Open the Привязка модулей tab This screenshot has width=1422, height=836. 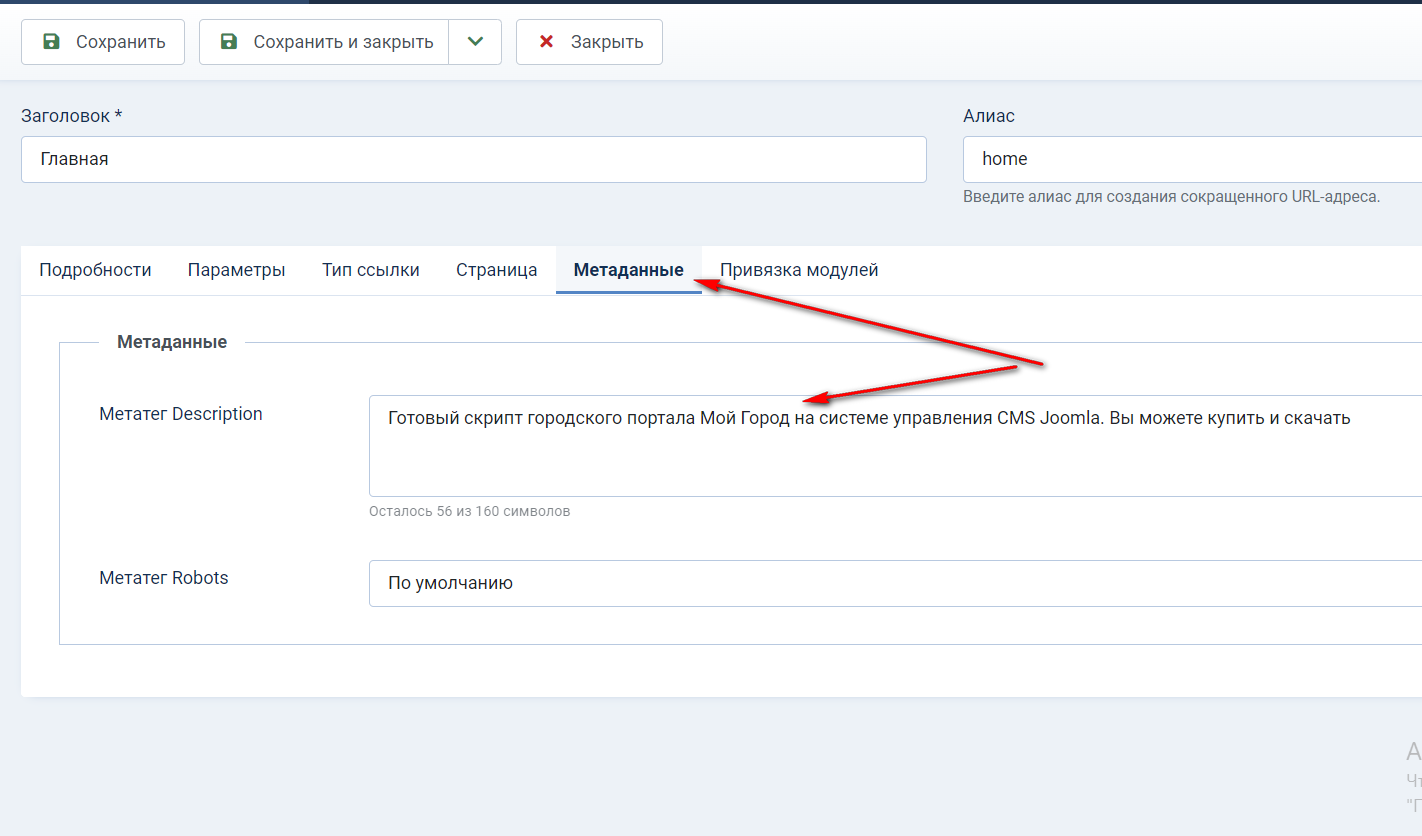pos(799,270)
